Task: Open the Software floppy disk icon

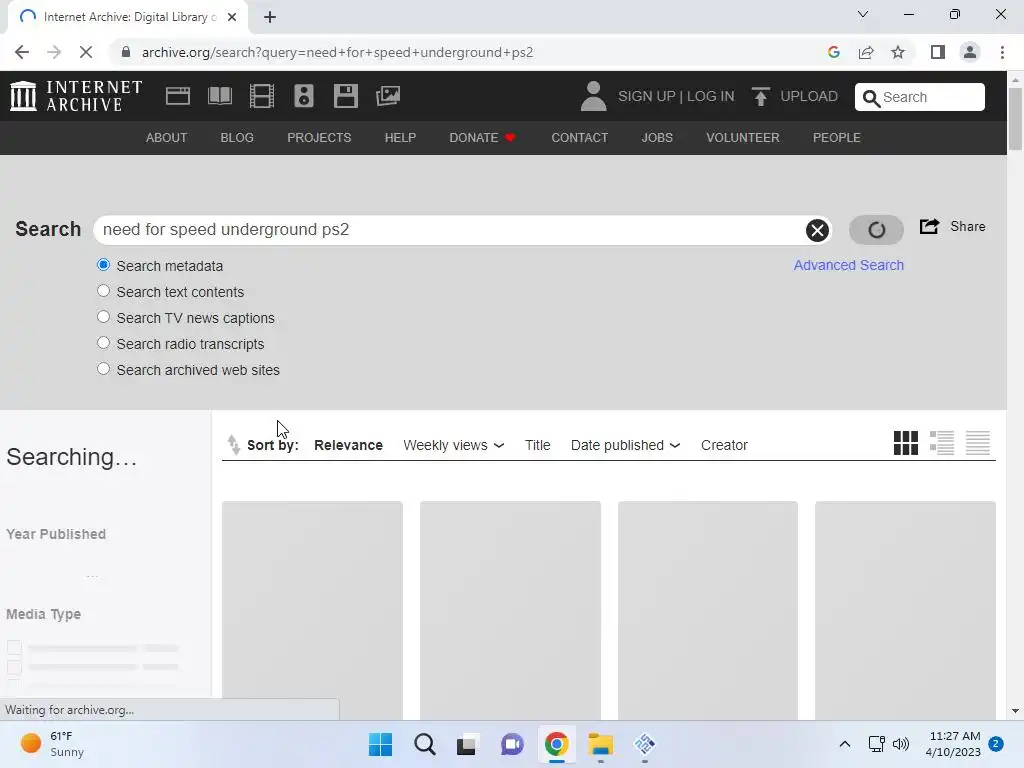Action: pos(345,96)
